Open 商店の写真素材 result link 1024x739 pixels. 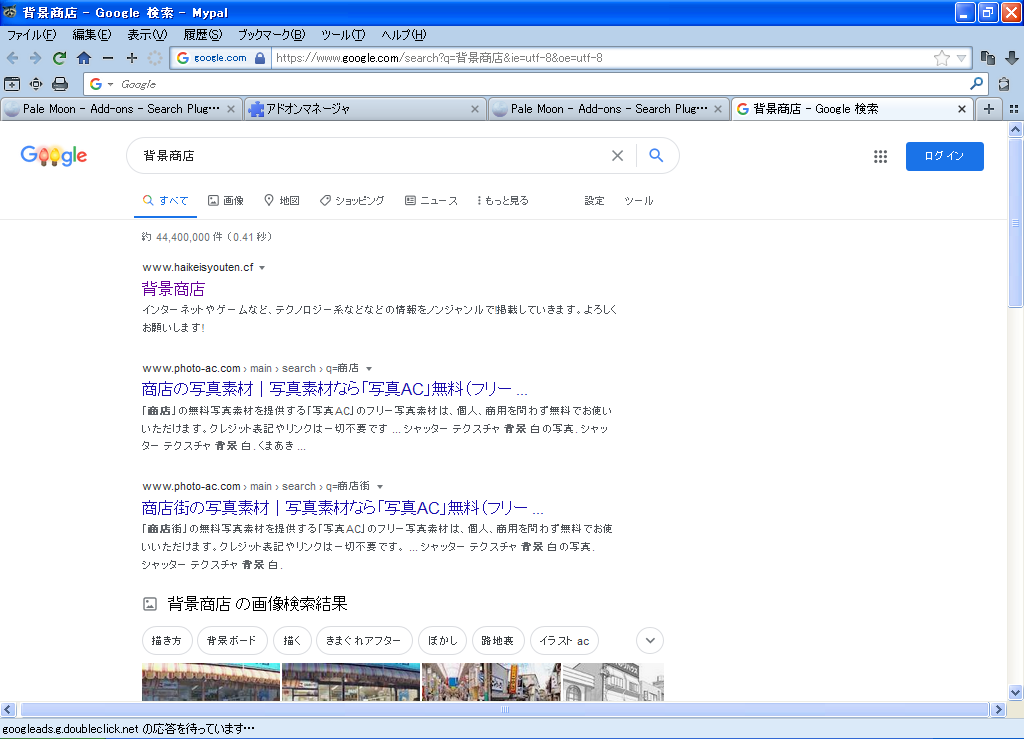tap(334, 389)
